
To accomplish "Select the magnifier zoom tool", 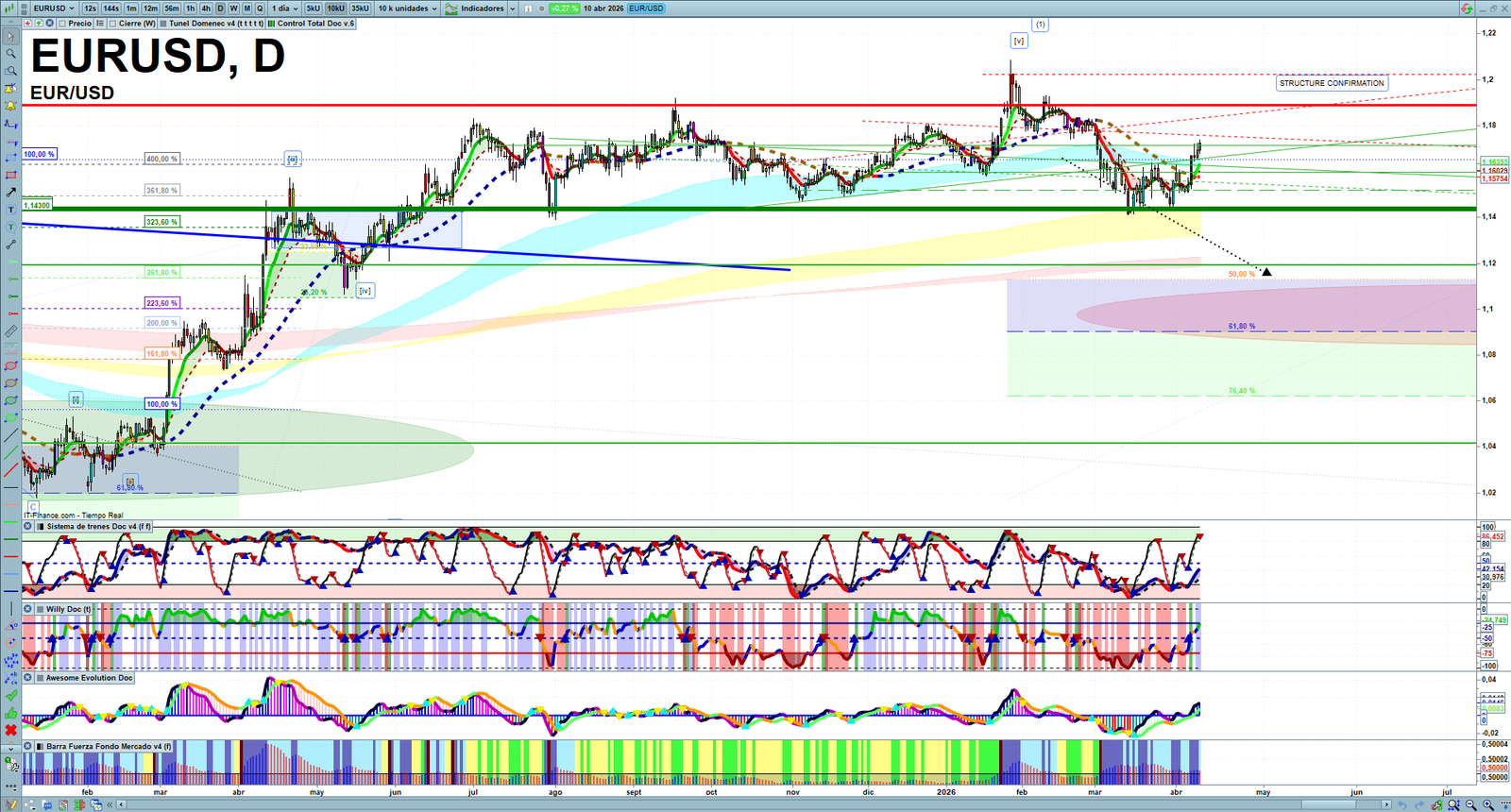I will (x=10, y=54).
